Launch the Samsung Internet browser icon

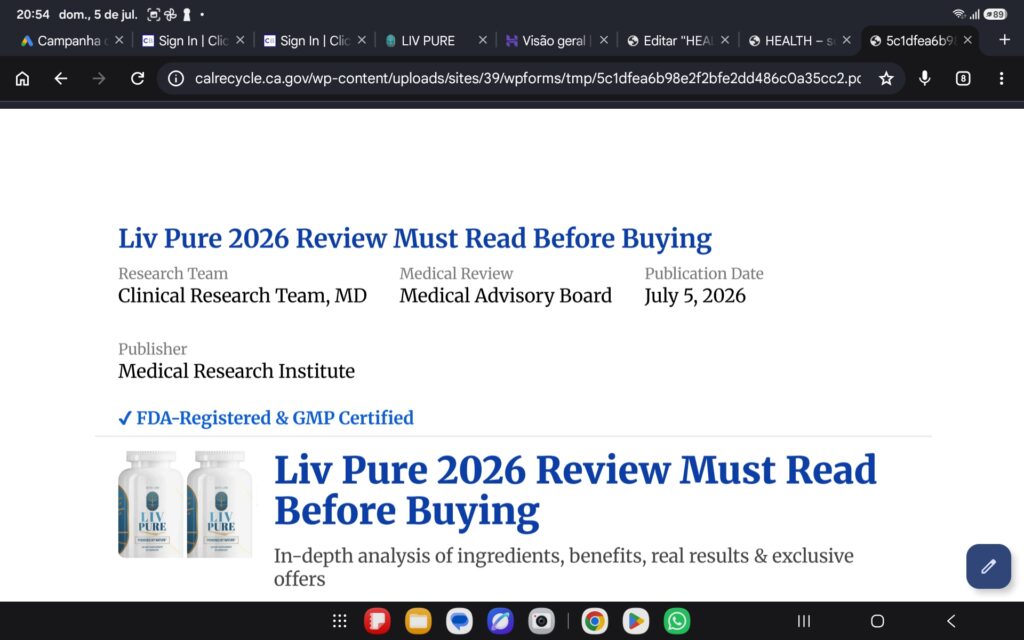click(x=500, y=621)
